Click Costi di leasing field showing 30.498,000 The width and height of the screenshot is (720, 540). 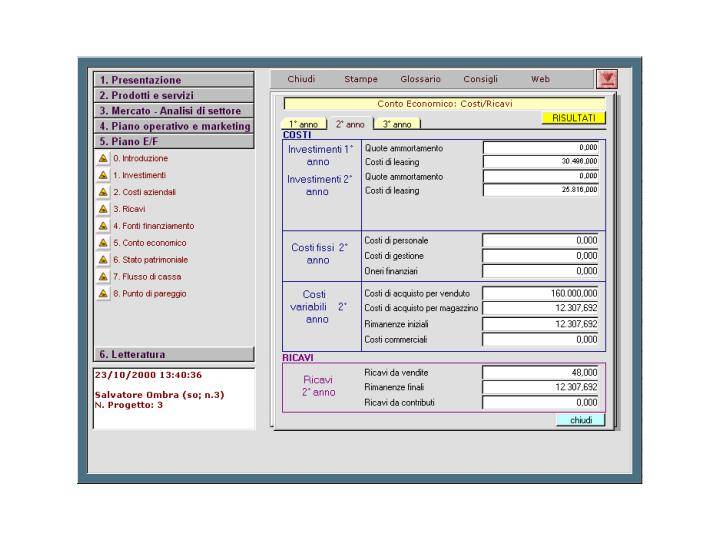(541, 162)
